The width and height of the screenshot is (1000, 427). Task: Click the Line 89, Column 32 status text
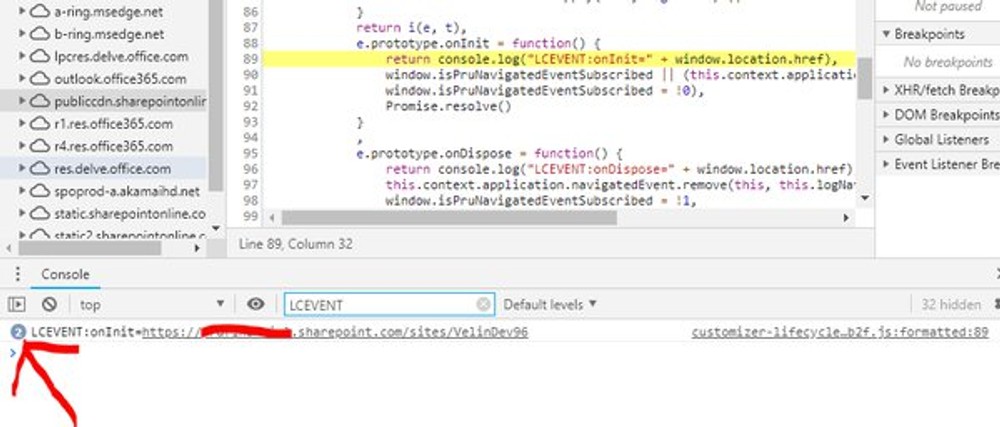tap(295, 244)
